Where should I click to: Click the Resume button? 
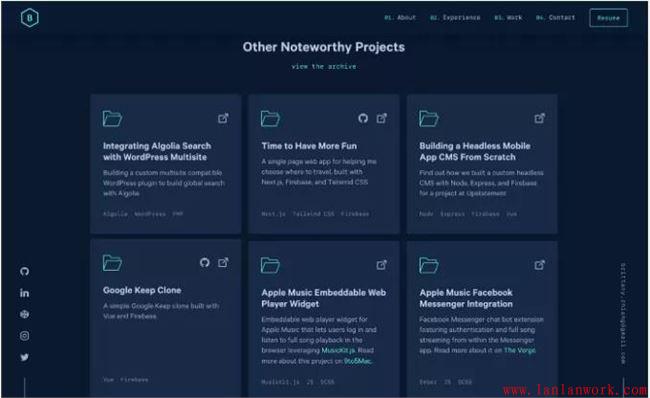coord(608,18)
